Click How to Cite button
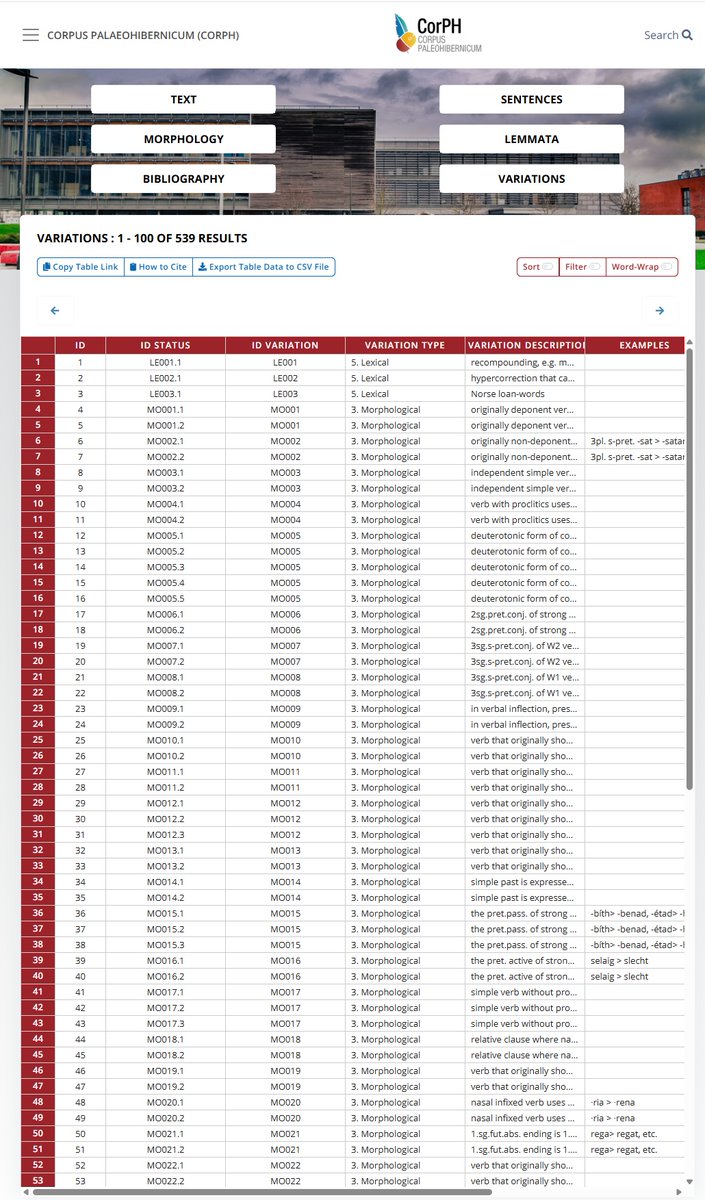Screen dimensions: 705x1200 click(158, 267)
